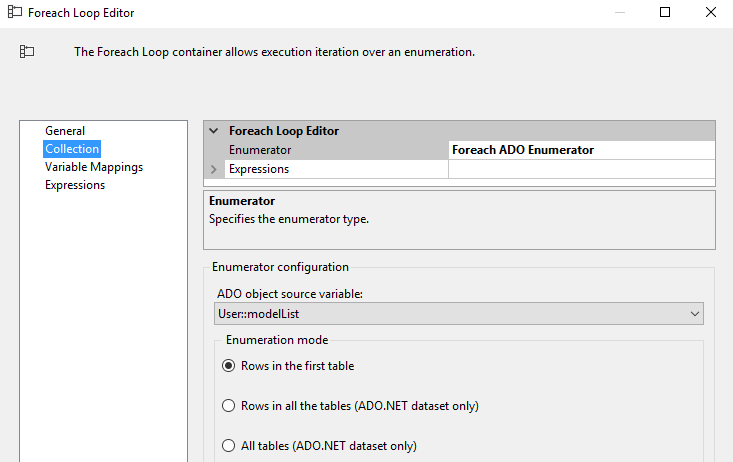The width and height of the screenshot is (733, 462).
Task: Open the General page
Action: tap(65, 131)
